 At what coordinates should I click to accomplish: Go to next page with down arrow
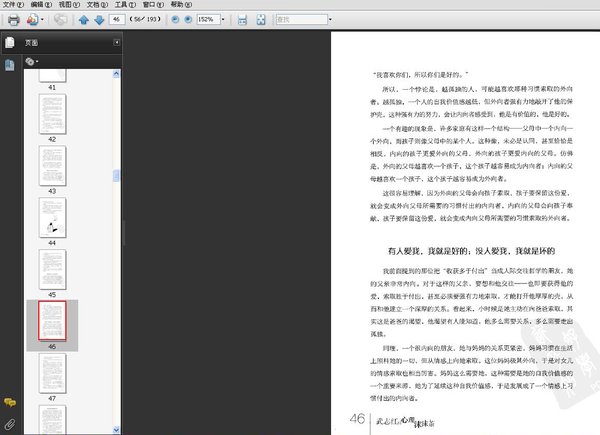pos(99,19)
